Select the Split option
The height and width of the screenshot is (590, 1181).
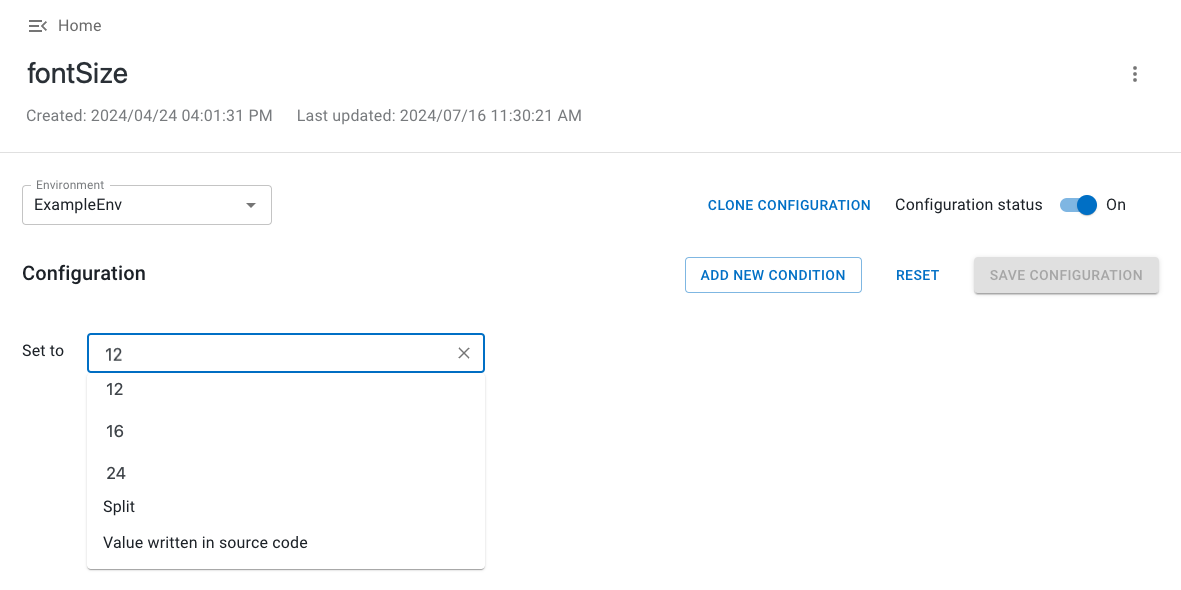tap(119, 507)
